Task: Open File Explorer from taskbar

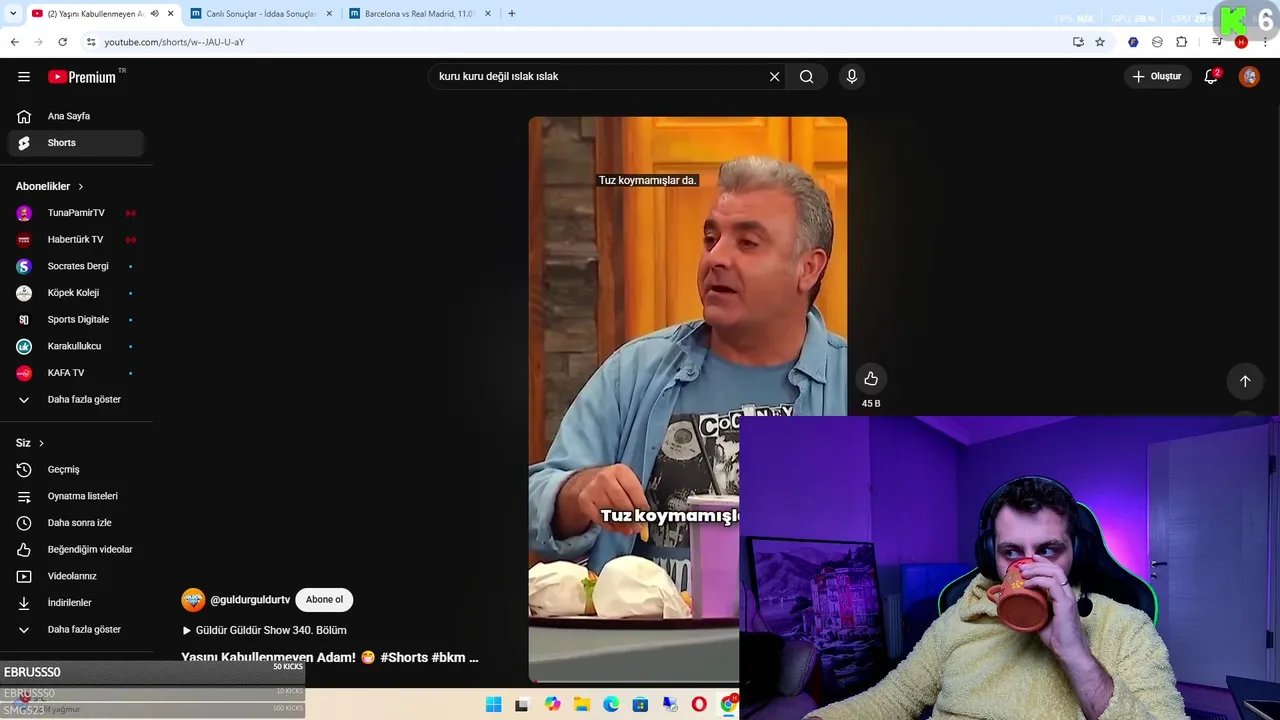Action: (x=582, y=705)
